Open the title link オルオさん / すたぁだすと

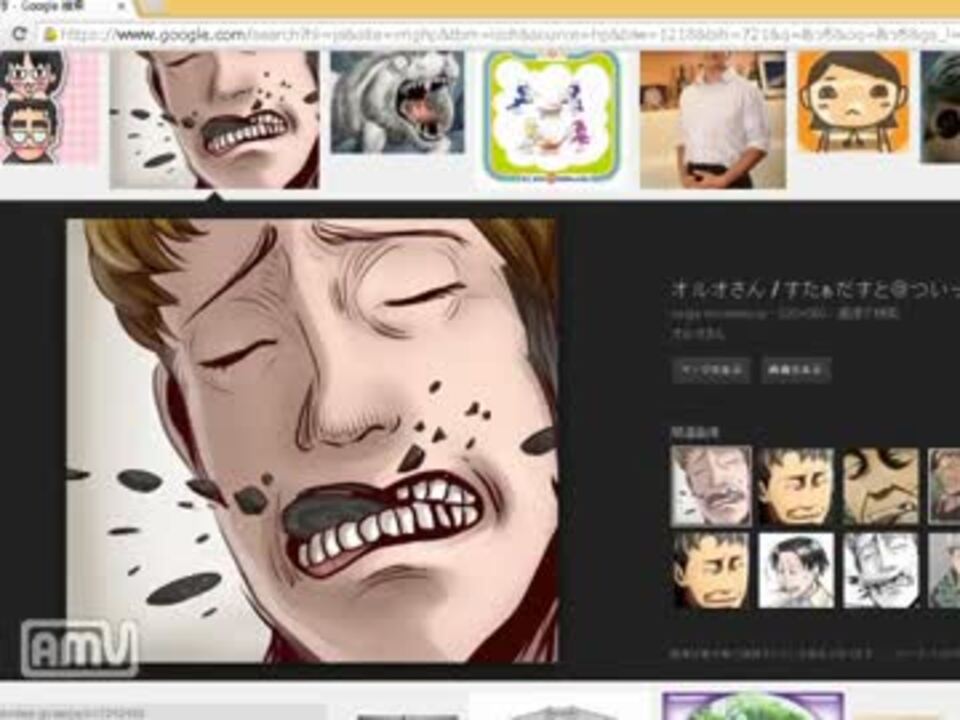click(x=816, y=289)
